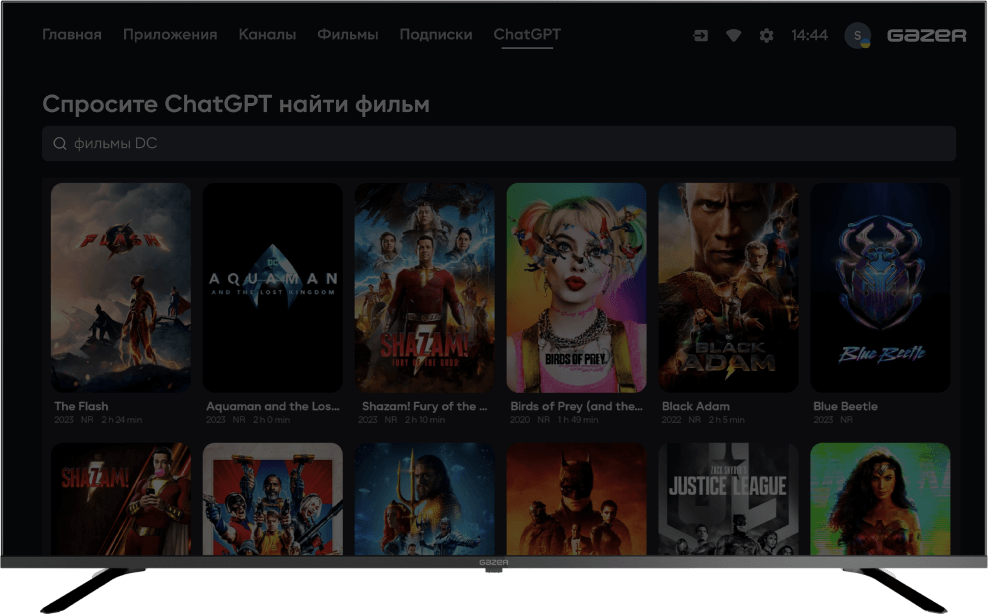Screen dimensions: 988x614
Task: Open Black Adam movie poster
Action: (728, 287)
